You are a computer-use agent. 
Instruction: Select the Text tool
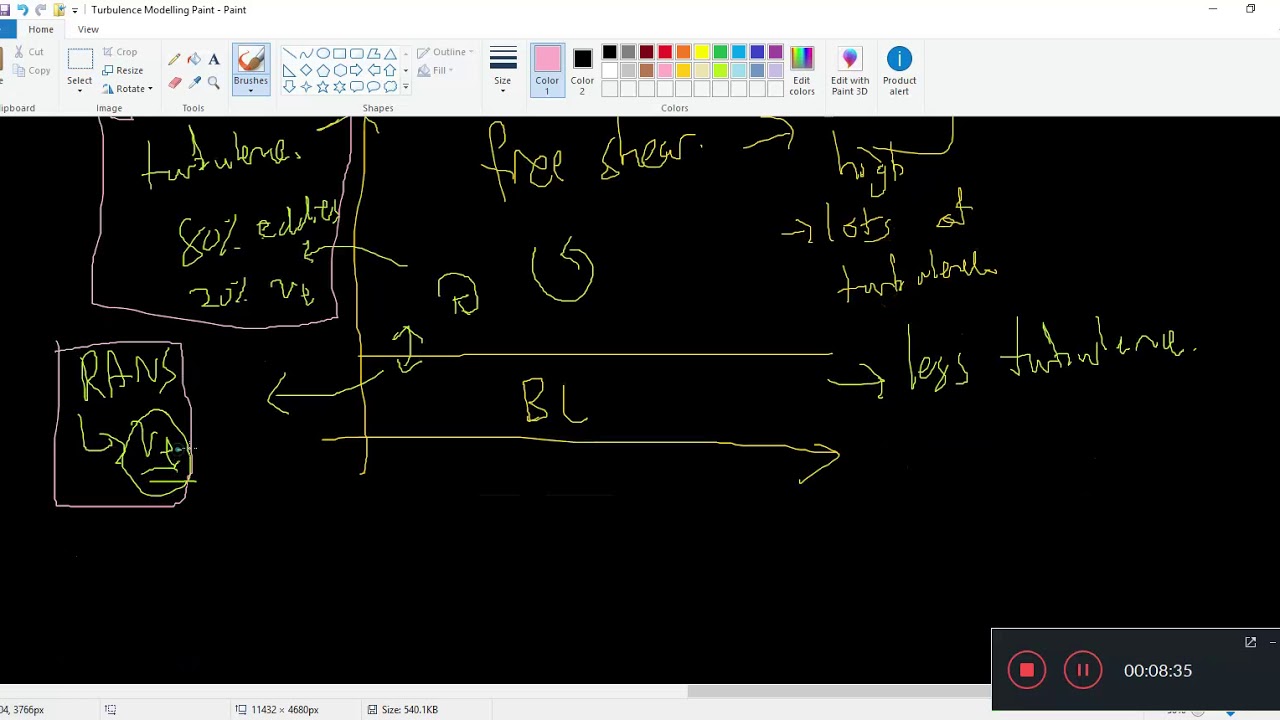pos(214,60)
